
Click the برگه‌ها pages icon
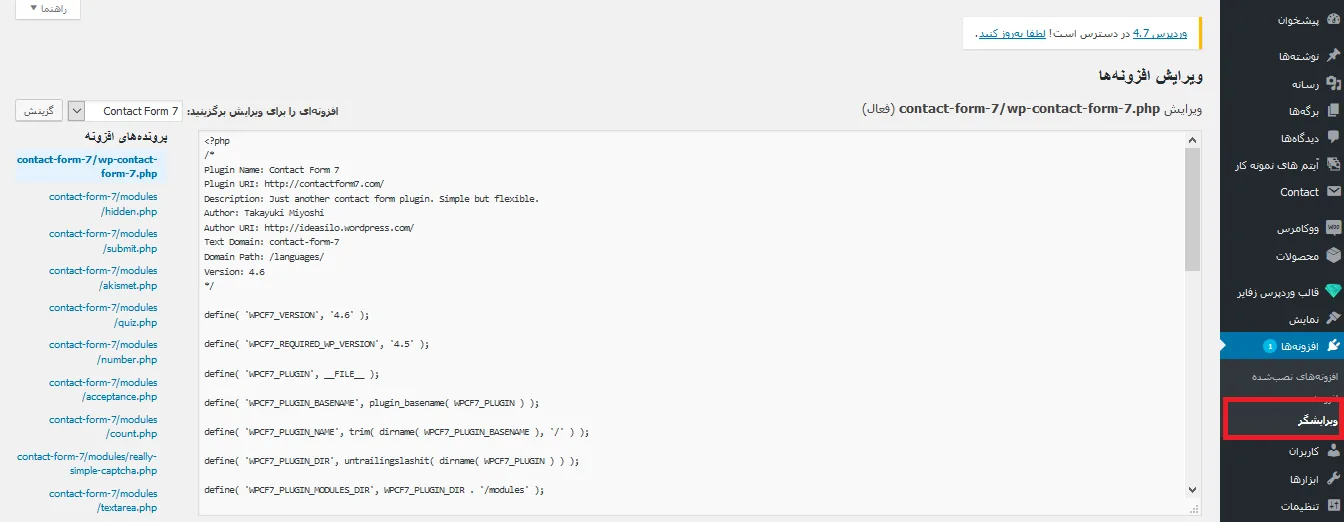(1333, 111)
